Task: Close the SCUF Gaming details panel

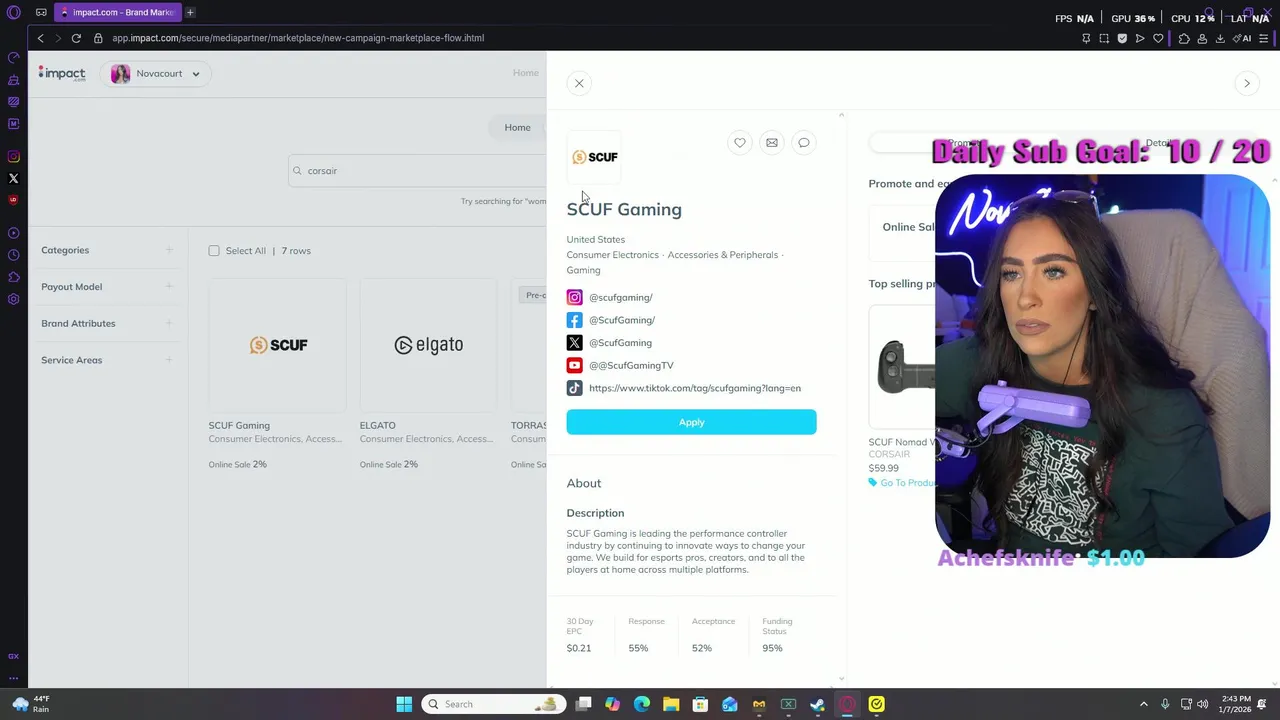Action: click(579, 83)
